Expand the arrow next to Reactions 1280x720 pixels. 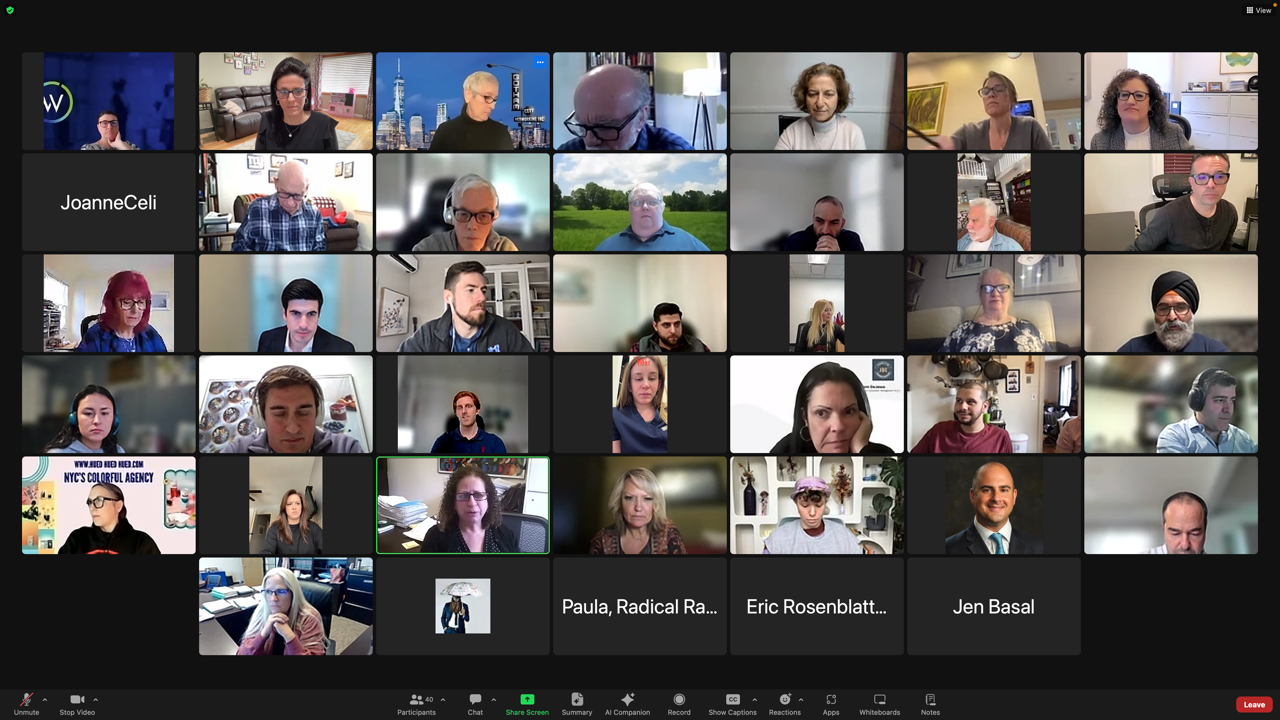[801, 699]
